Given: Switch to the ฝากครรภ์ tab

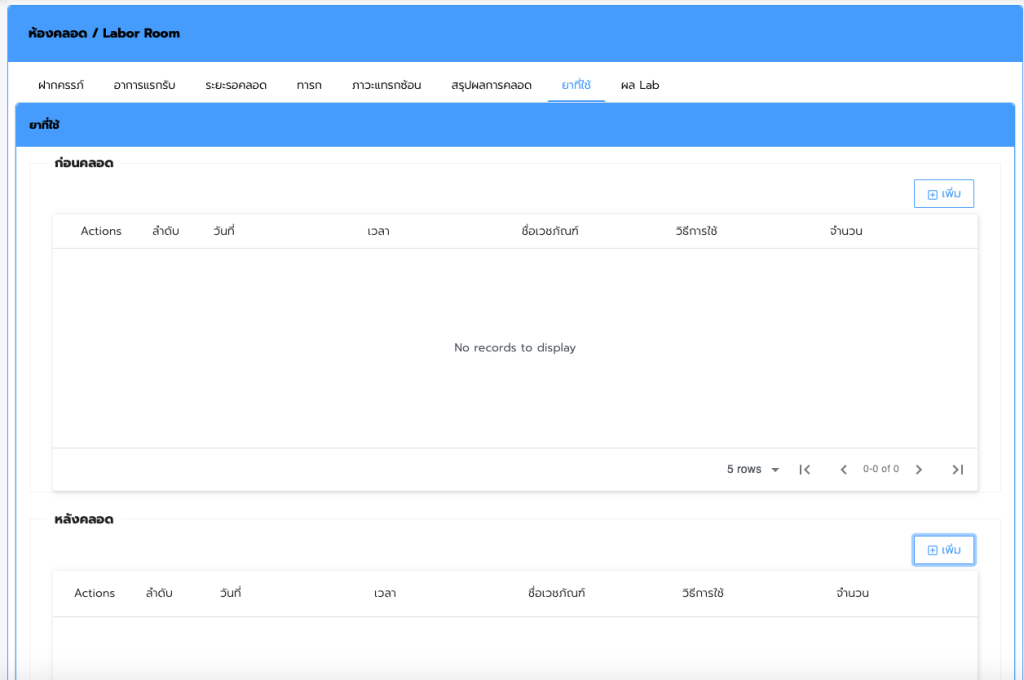Looking at the screenshot, I should 61,85.
